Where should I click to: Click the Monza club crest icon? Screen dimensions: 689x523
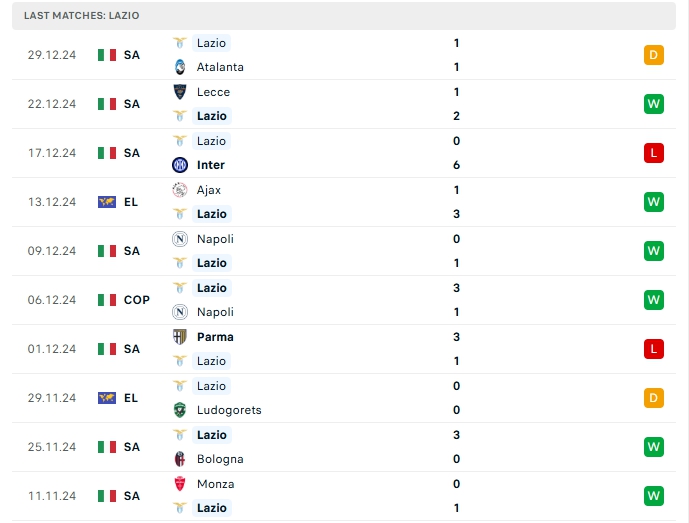(180, 484)
